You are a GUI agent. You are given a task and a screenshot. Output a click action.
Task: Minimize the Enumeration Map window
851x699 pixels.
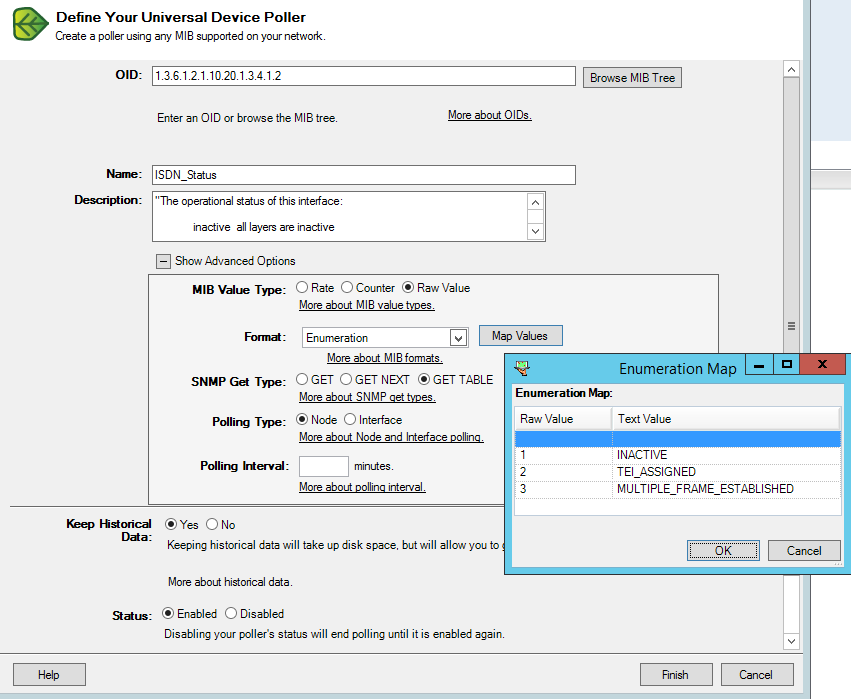coord(759,365)
